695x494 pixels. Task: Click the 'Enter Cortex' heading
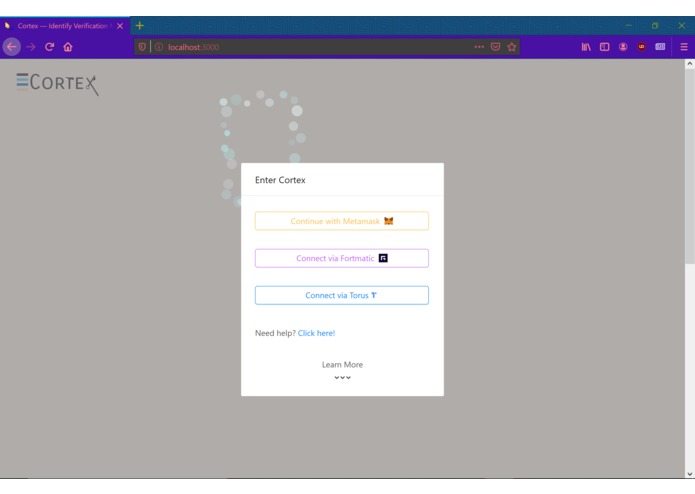point(280,180)
